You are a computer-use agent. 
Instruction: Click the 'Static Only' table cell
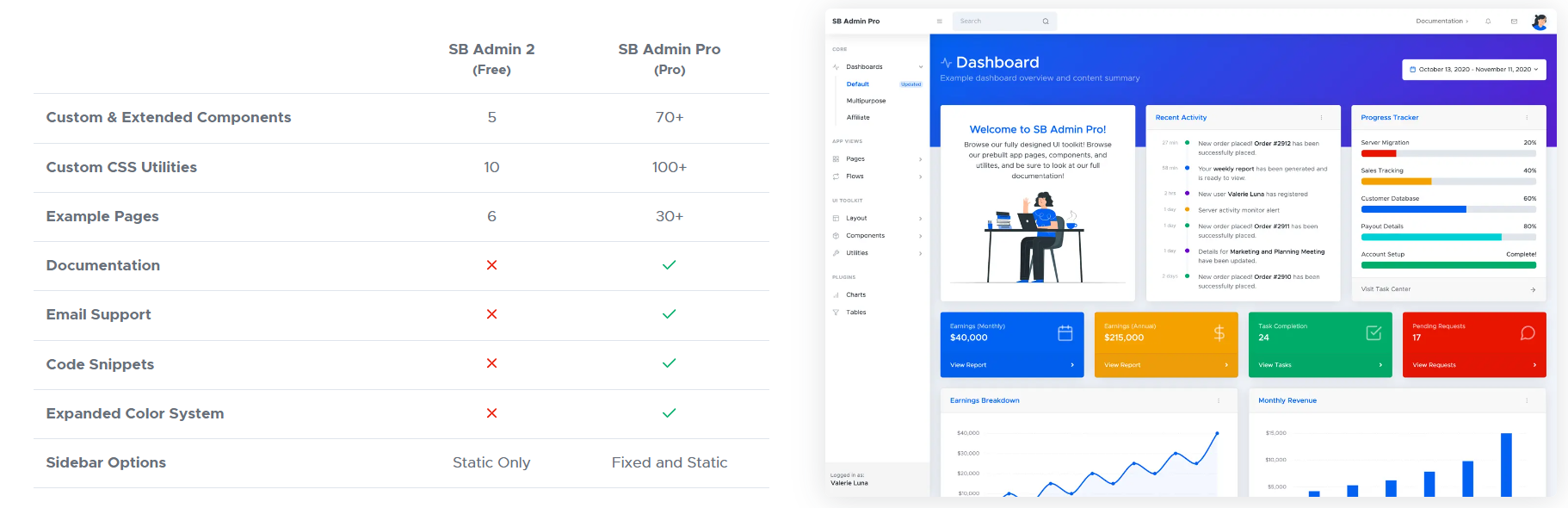click(491, 462)
